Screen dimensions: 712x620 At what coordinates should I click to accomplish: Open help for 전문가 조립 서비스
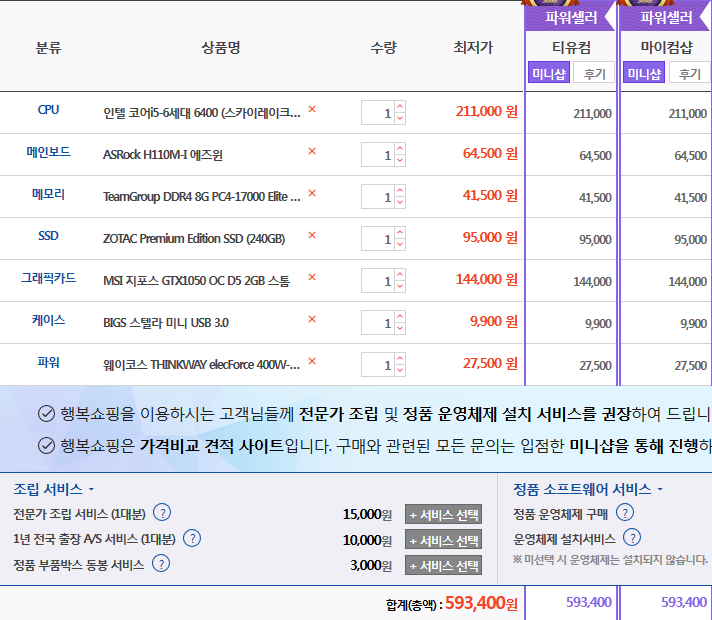click(162, 514)
